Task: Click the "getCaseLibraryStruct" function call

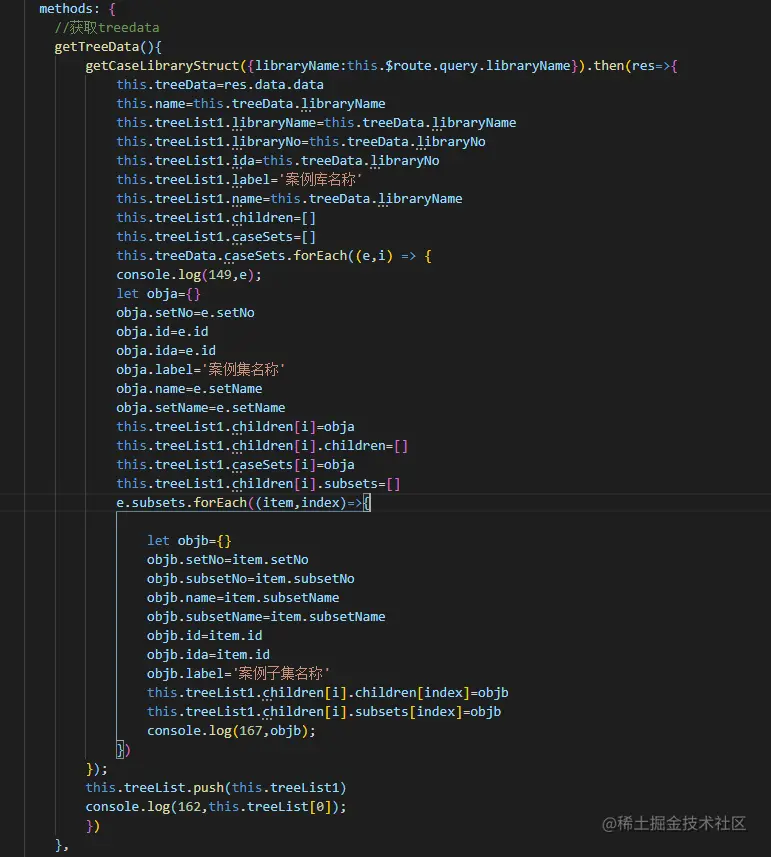Action: [x=162, y=66]
